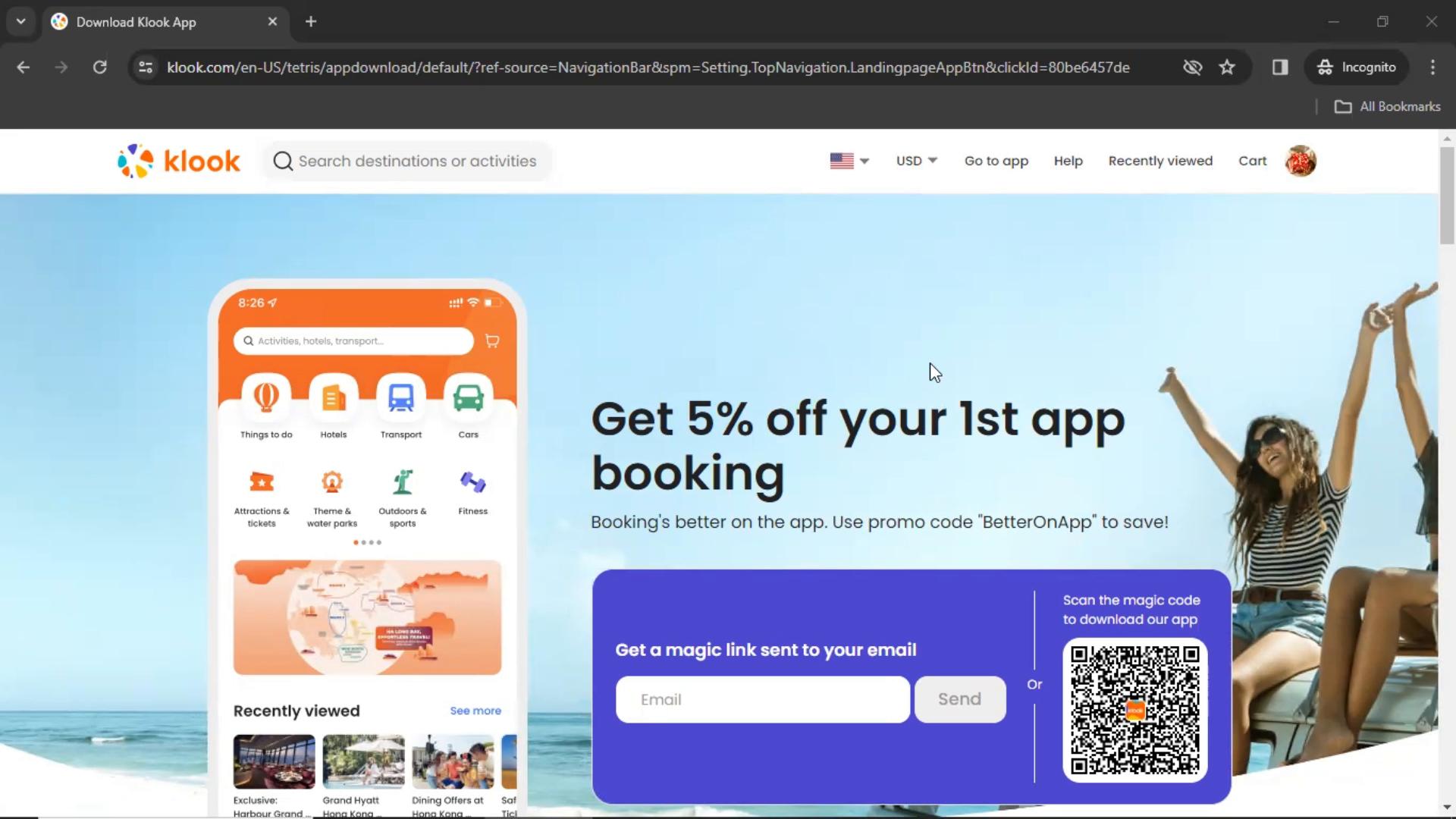Click the Recently viewed menu item
The image size is (1456, 819).
(x=1160, y=161)
